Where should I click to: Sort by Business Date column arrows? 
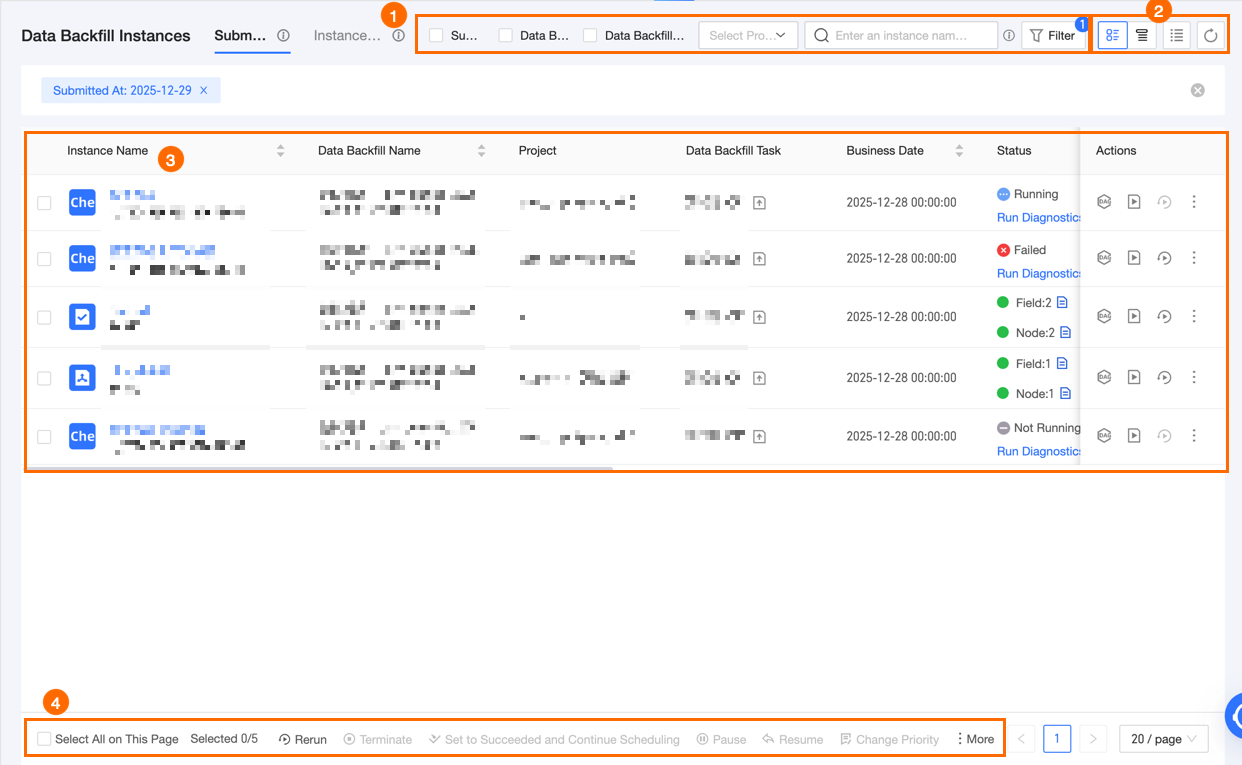tap(960, 151)
